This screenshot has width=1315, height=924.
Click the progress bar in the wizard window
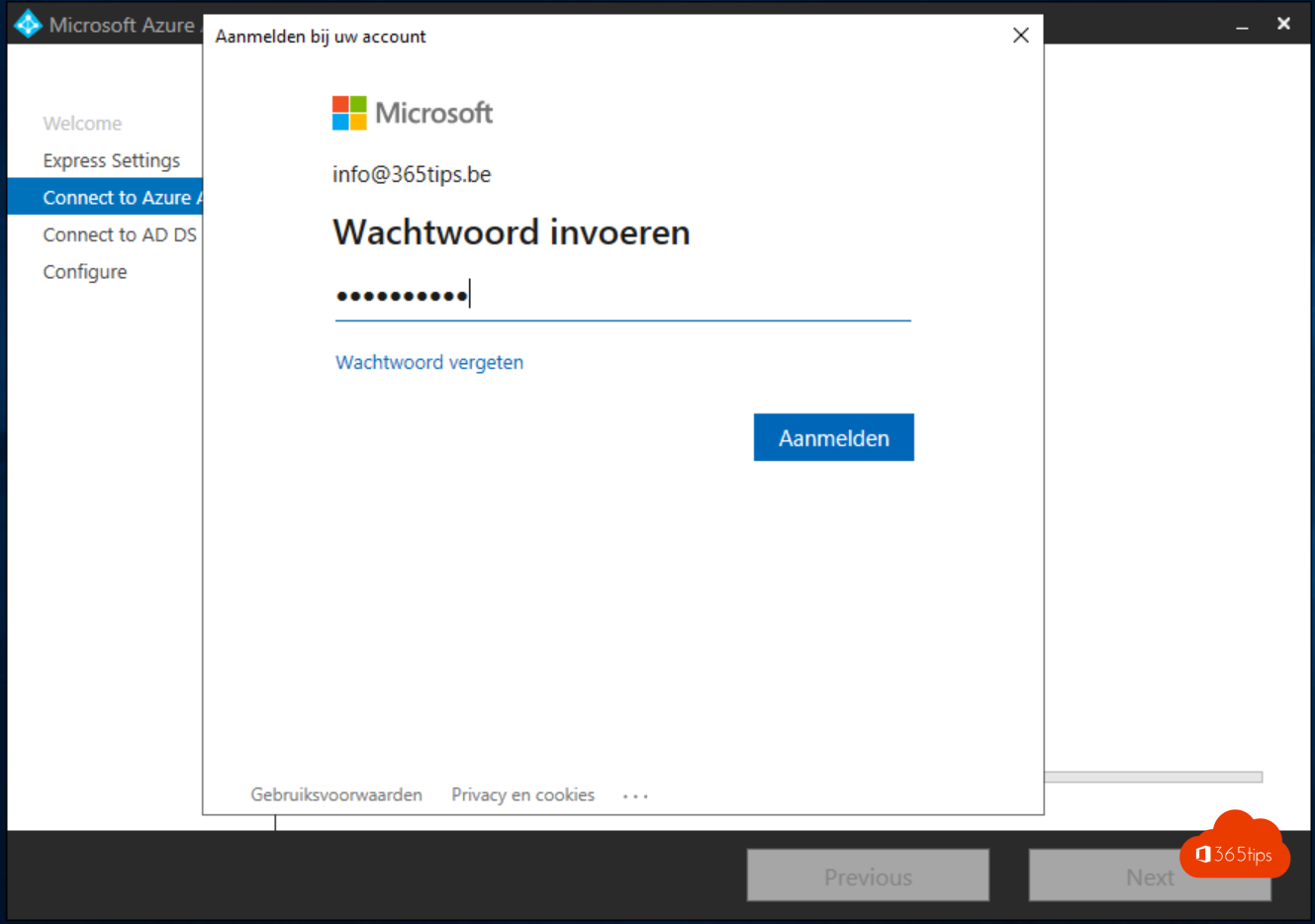point(1153,778)
